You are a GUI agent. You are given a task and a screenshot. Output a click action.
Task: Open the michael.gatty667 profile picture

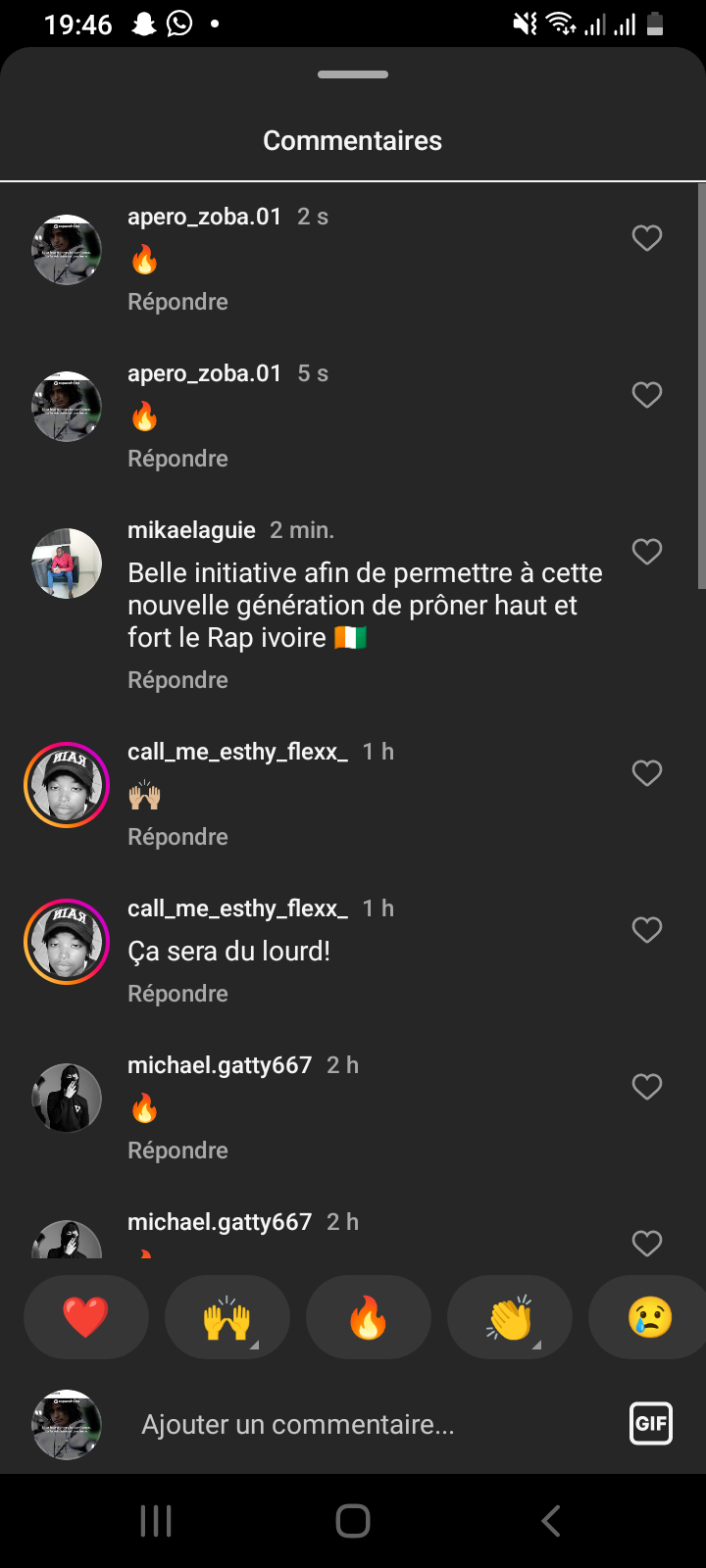[x=67, y=1098]
